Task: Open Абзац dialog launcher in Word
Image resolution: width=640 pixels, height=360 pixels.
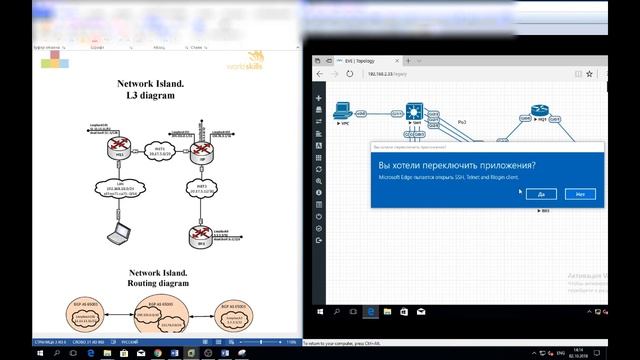Action: pos(187,48)
